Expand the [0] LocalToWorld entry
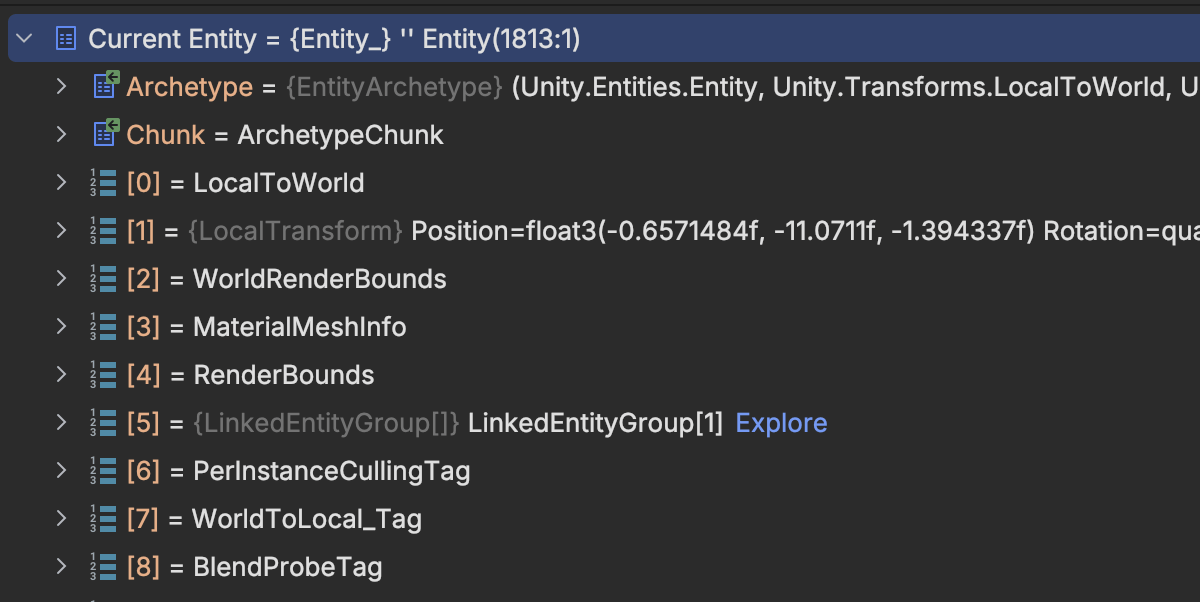Screen dimensions: 1200x602 pos(62,183)
